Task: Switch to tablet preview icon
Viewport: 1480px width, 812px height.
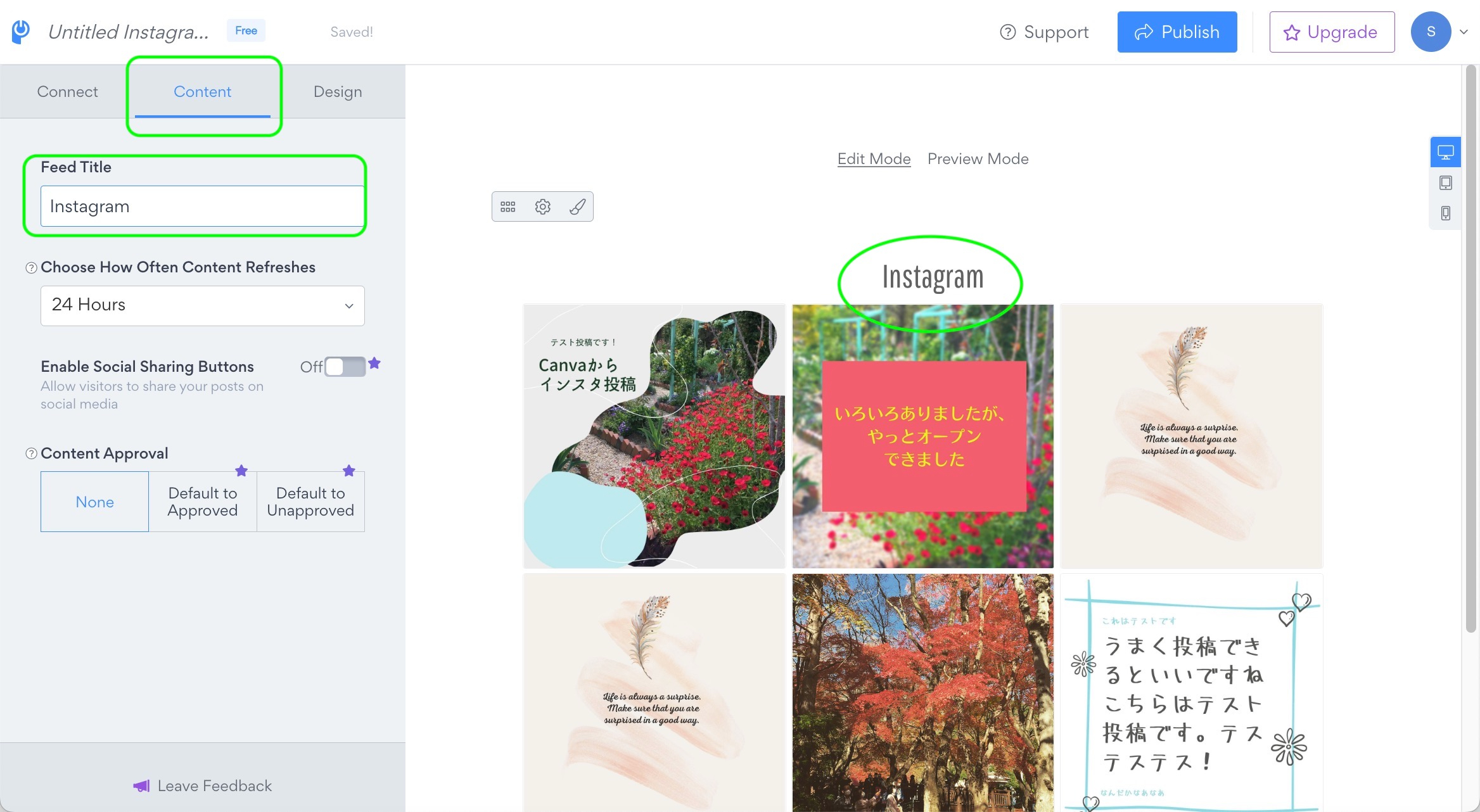Action: pos(1445,182)
